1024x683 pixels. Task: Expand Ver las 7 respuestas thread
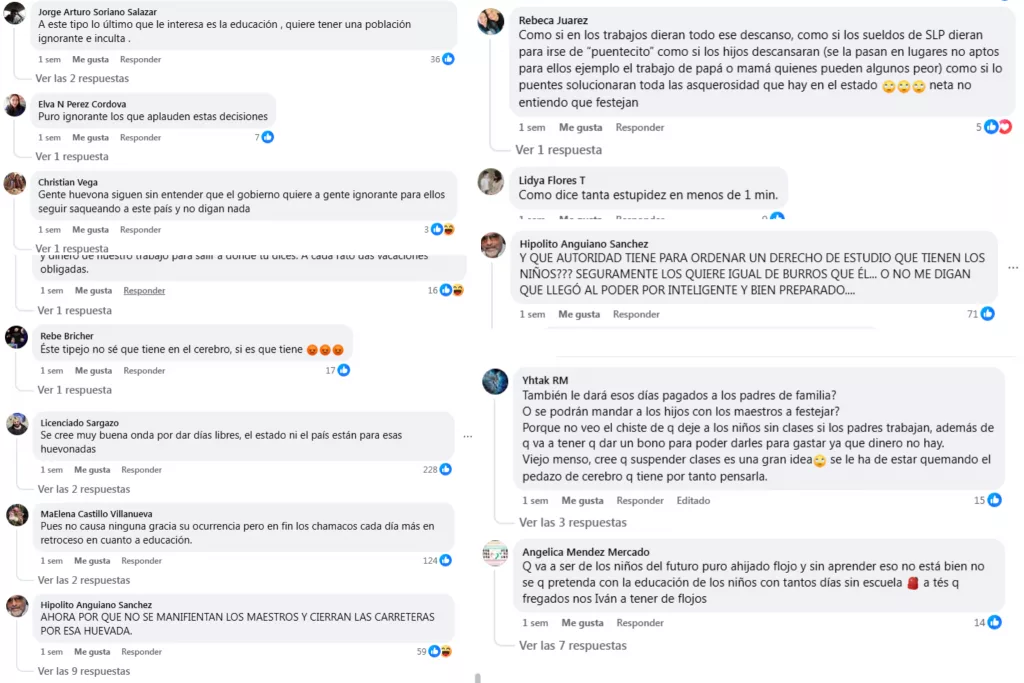tap(573, 645)
